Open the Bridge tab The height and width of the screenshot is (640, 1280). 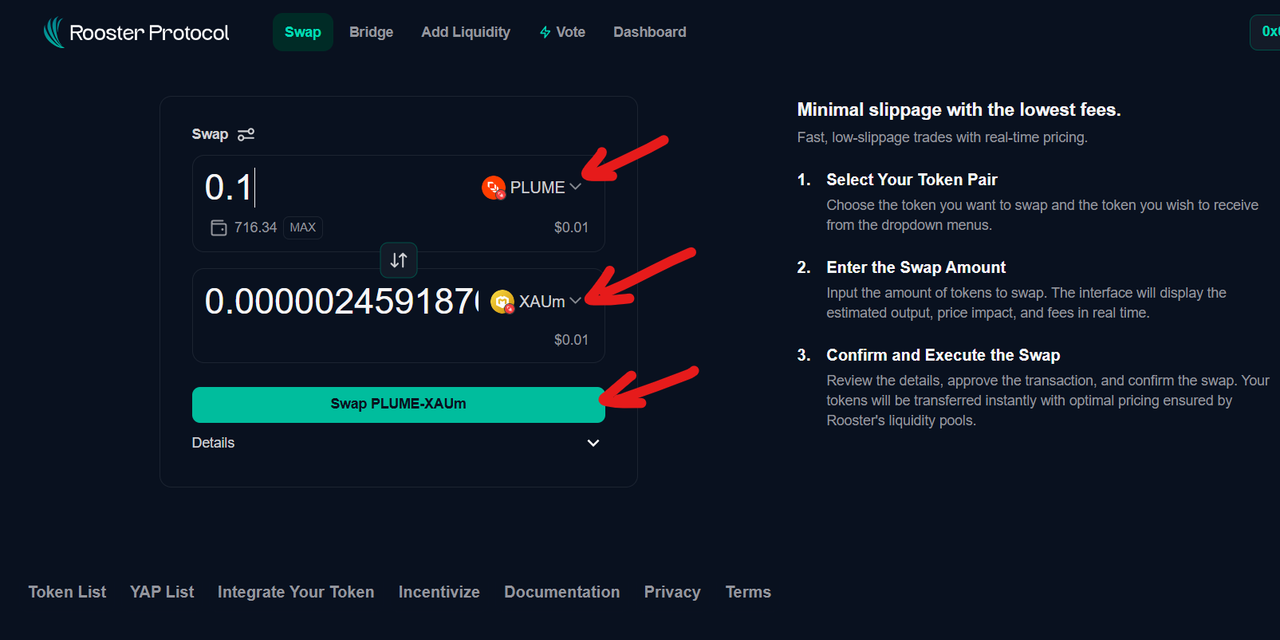pyautogui.click(x=371, y=32)
